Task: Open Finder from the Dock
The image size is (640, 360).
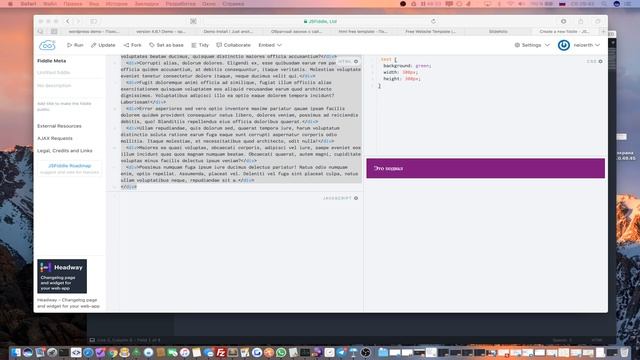Action: pyautogui.click(x=16, y=352)
